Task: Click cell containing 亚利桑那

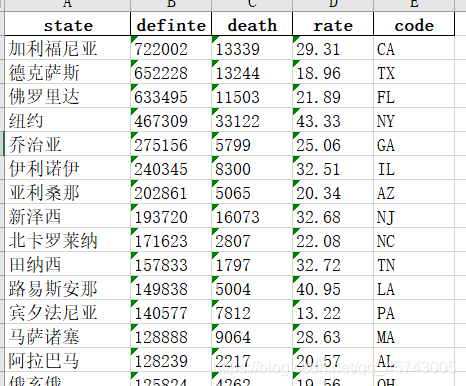Action: 68,192
